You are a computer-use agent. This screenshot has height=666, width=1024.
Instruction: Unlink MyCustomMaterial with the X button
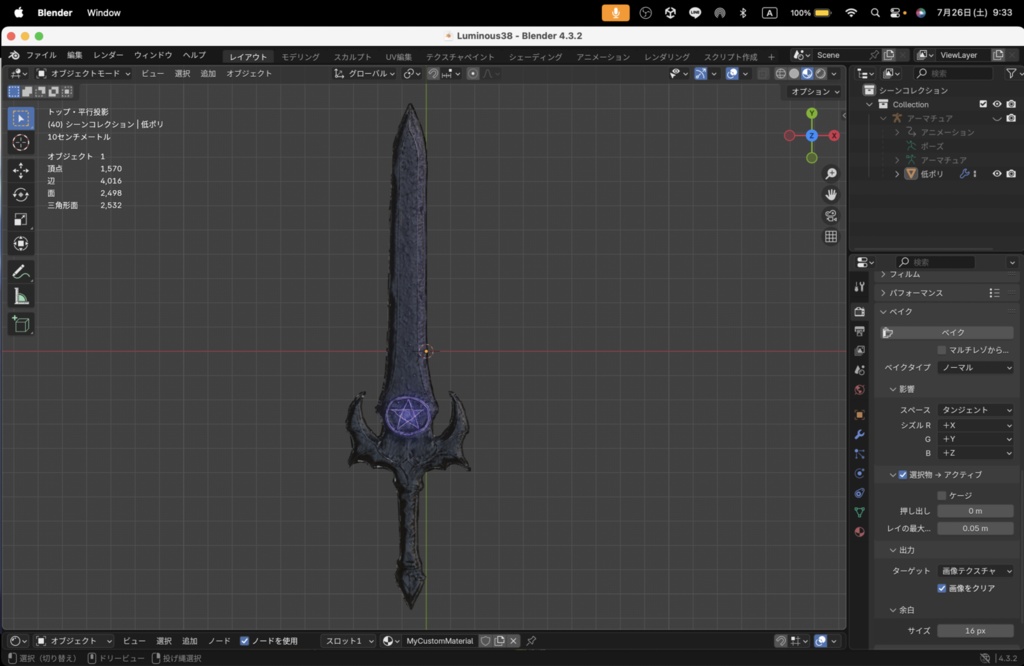pos(513,641)
